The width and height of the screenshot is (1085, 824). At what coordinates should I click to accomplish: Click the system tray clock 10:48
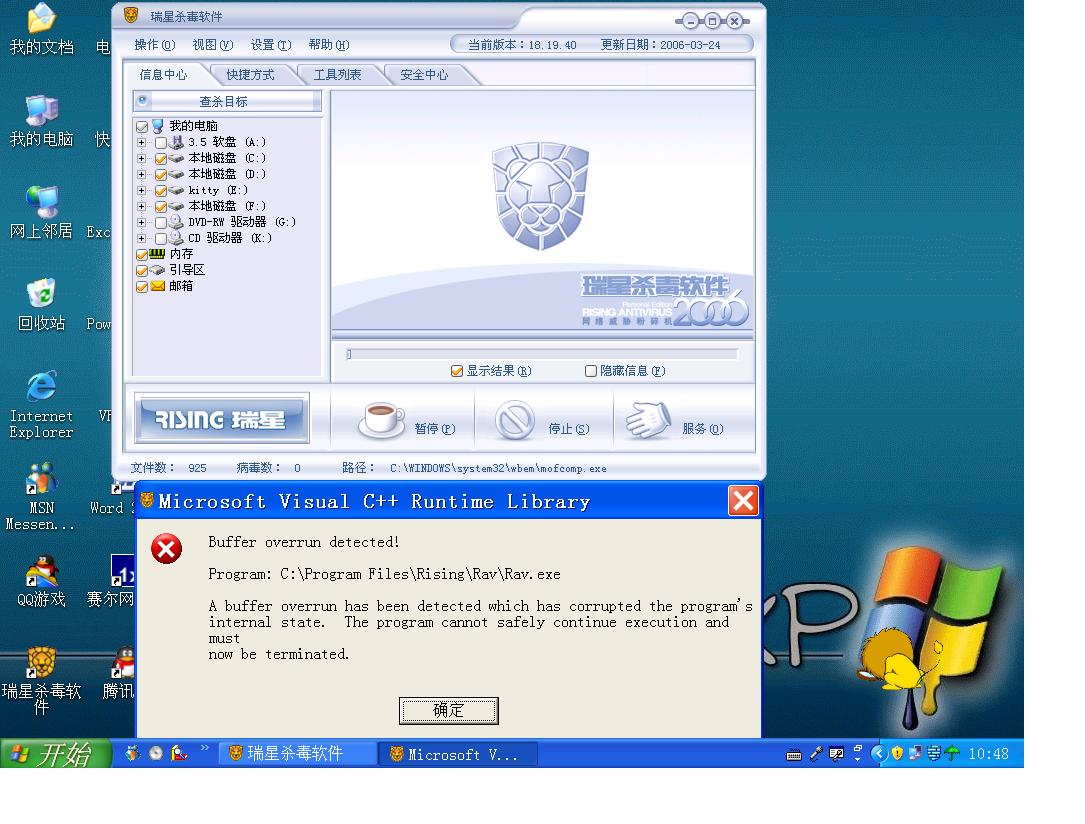pyautogui.click(x=988, y=753)
